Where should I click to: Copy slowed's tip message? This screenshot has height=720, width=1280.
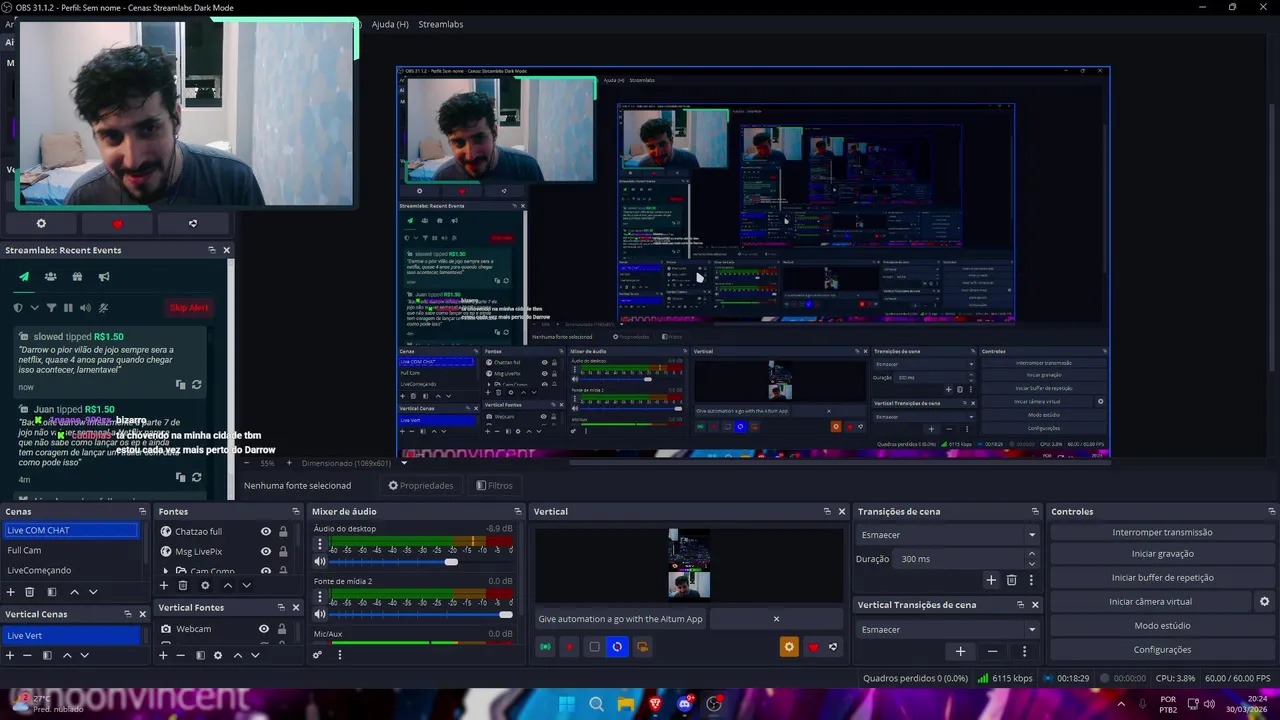180,384
